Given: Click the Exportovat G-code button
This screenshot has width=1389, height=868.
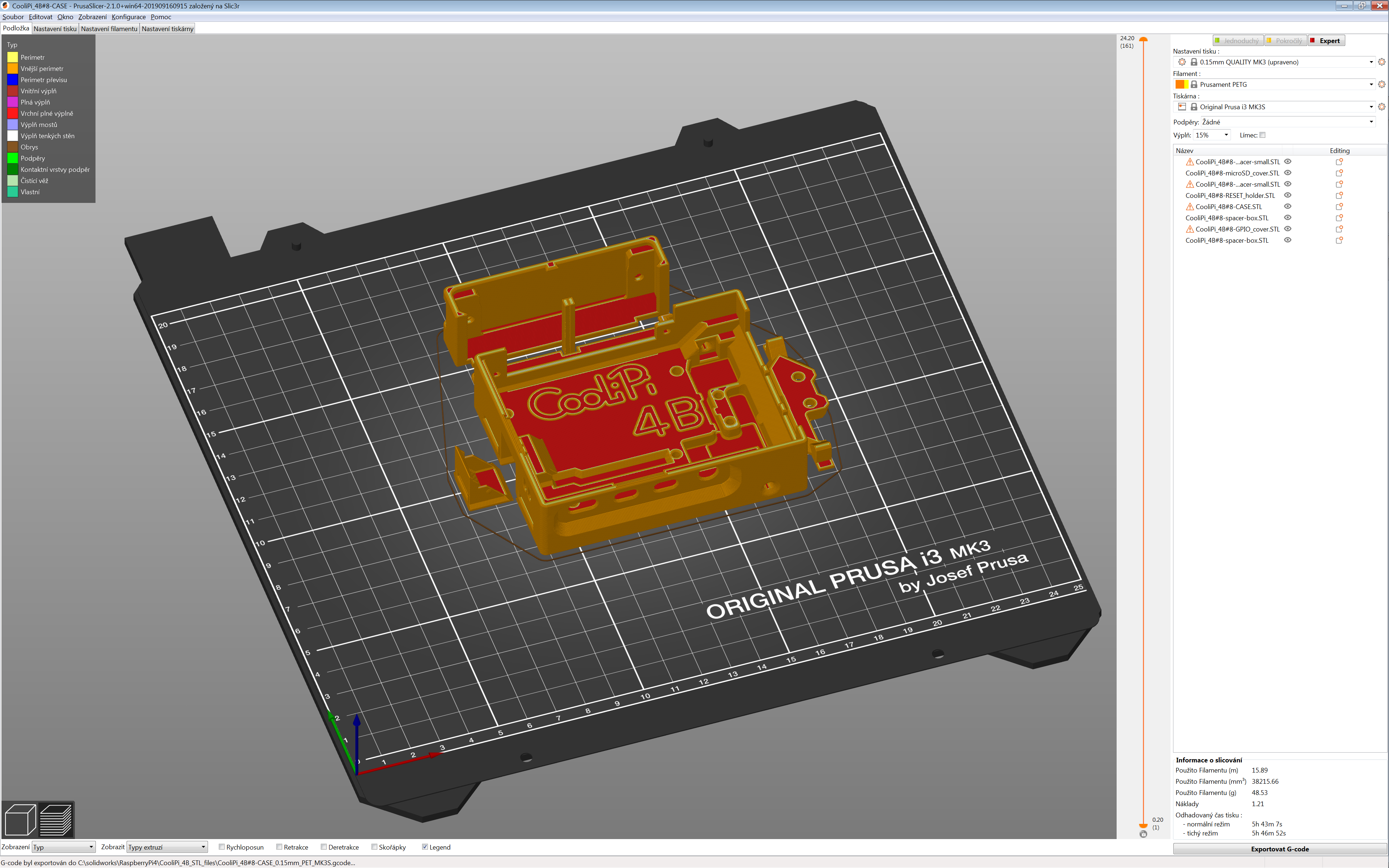Looking at the screenshot, I should coord(1279,849).
